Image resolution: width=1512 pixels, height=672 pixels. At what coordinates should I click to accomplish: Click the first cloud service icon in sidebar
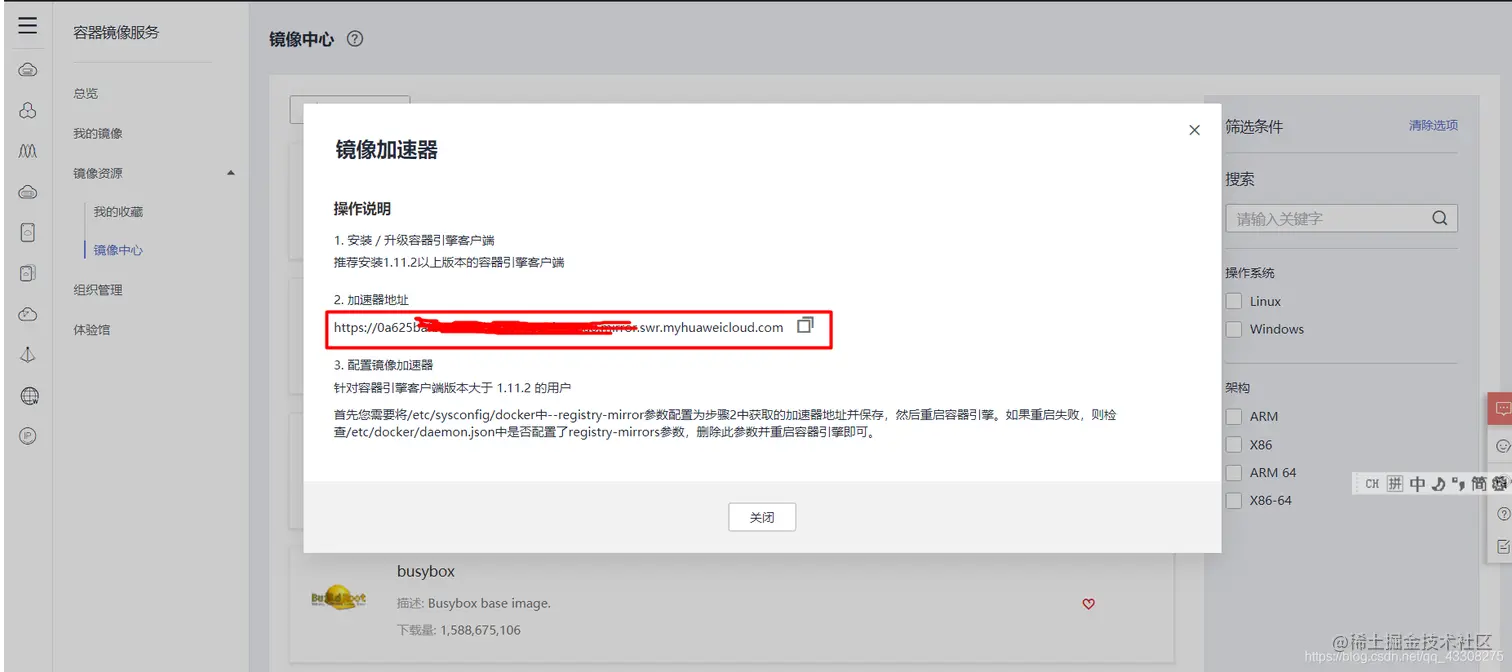coord(27,69)
